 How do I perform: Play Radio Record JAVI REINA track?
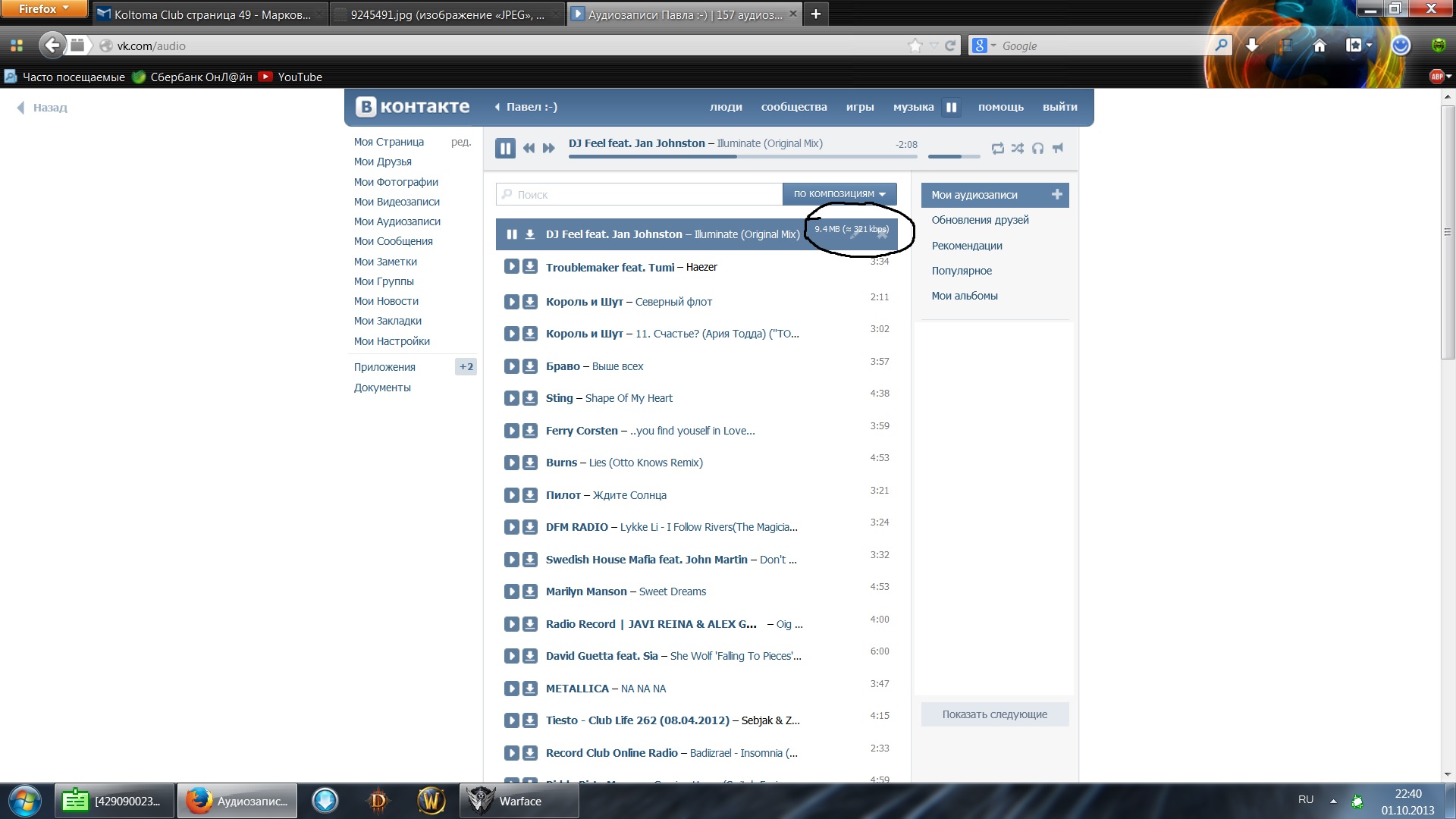click(512, 624)
